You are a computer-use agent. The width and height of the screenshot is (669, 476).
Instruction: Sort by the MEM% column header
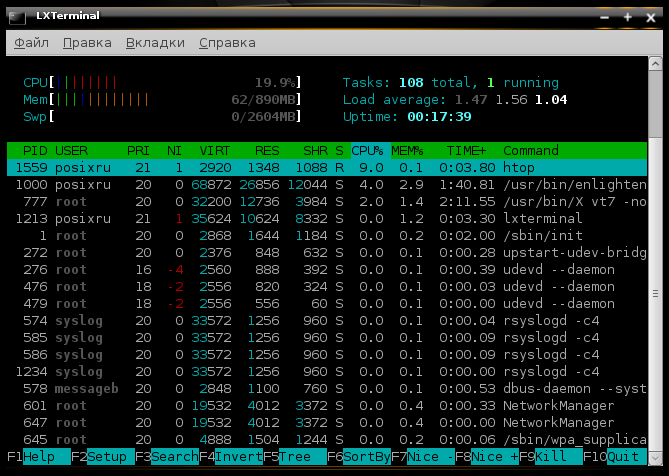click(x=407, y=151)
